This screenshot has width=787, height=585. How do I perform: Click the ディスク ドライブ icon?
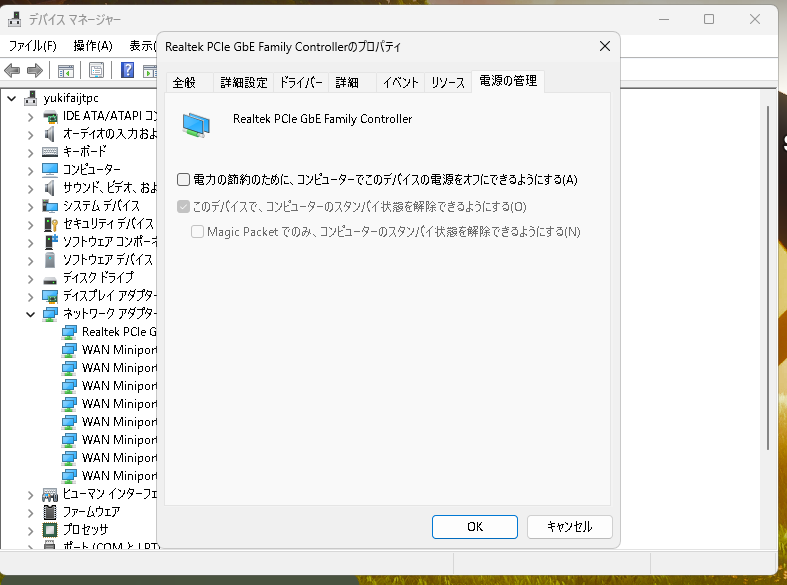pyautogui.click(x=50, y=279)
